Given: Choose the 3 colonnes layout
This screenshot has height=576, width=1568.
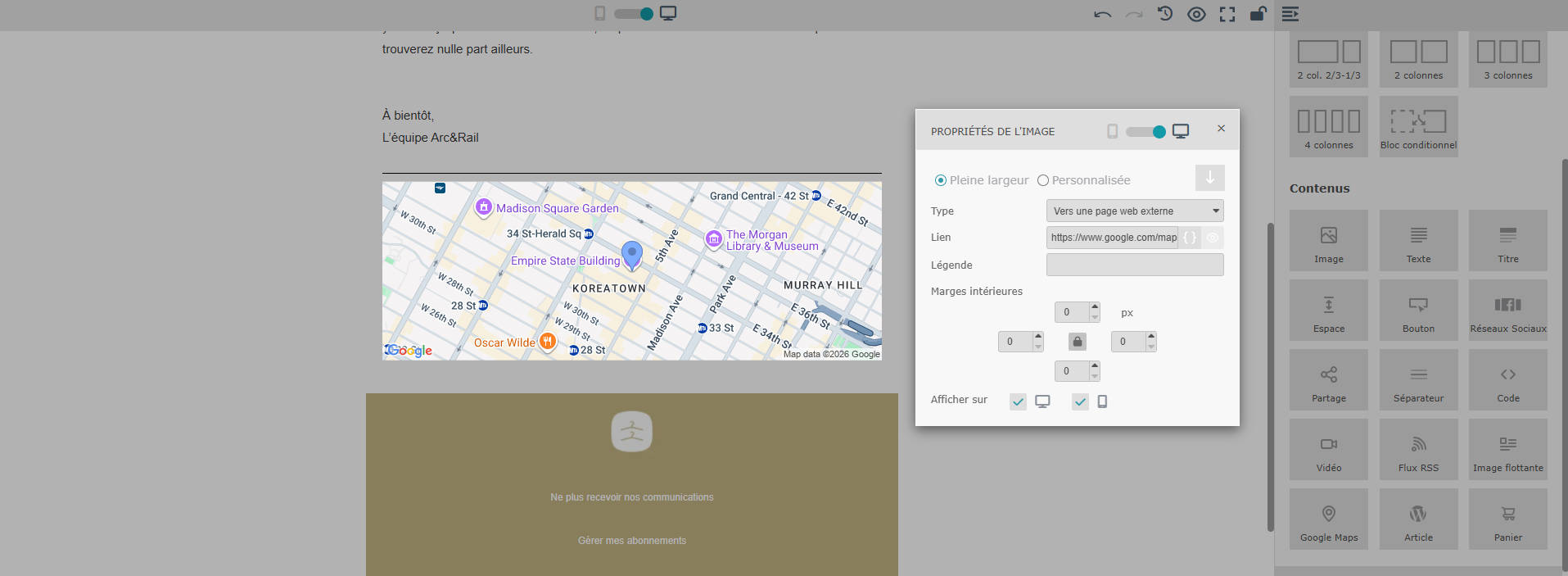Looking at the screenshot, I should [1507, 58].
